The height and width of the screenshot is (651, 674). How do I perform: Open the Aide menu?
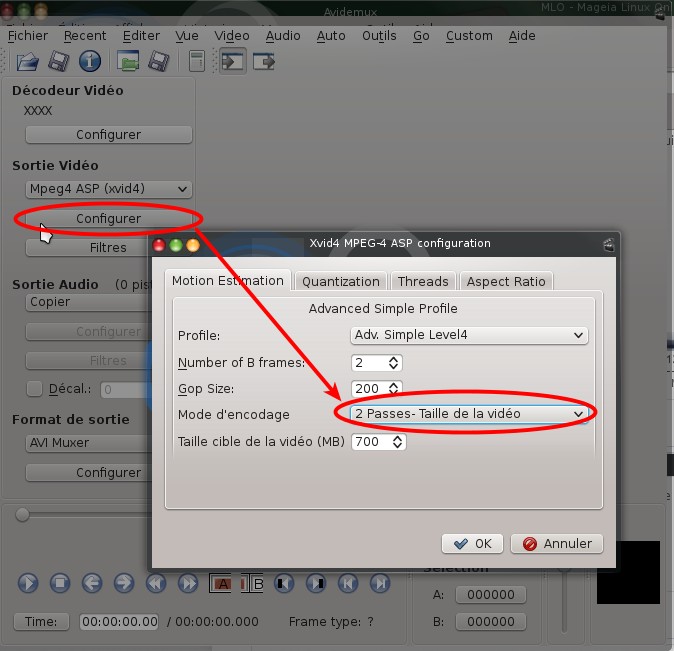pos(522,36)
